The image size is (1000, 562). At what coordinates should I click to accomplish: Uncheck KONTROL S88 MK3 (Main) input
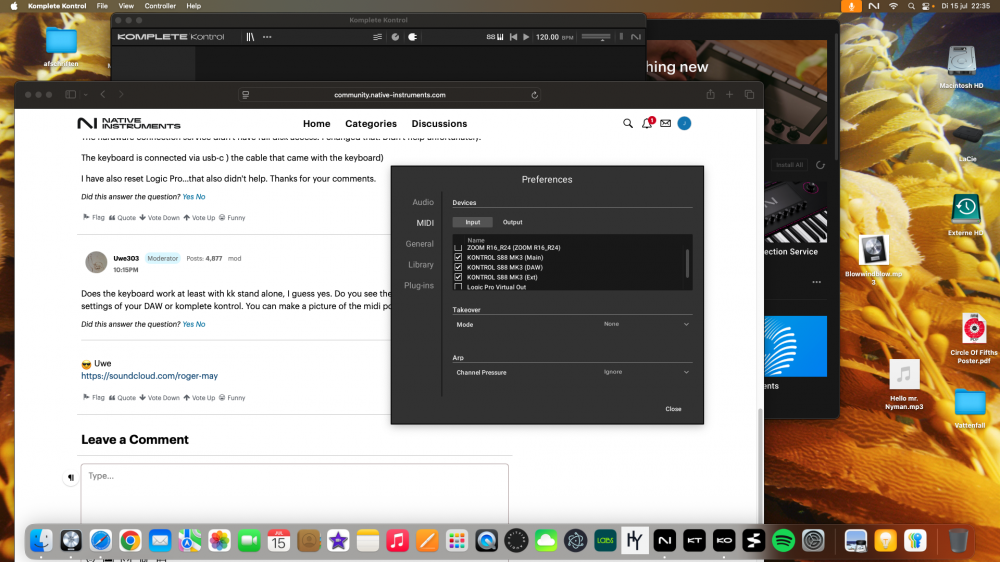tap(458, 257)
